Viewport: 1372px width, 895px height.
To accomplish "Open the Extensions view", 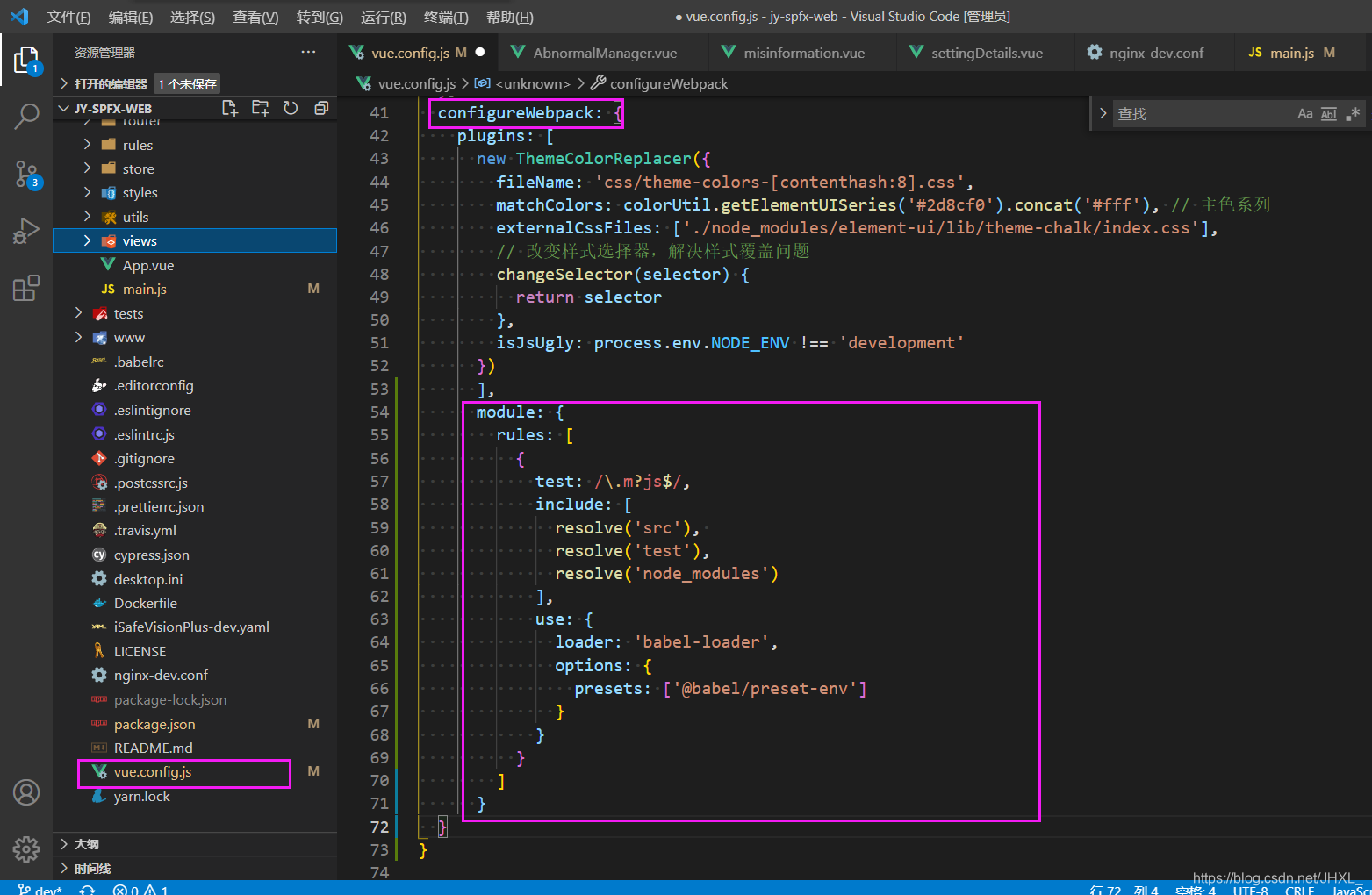I will tap(26, 288).
